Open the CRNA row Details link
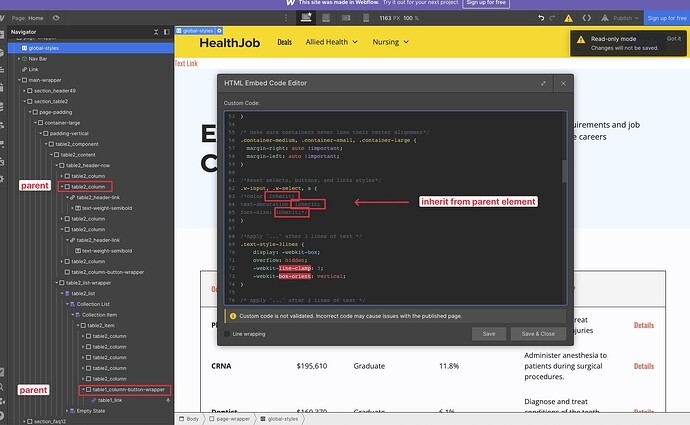 click(x=643, y=366)
